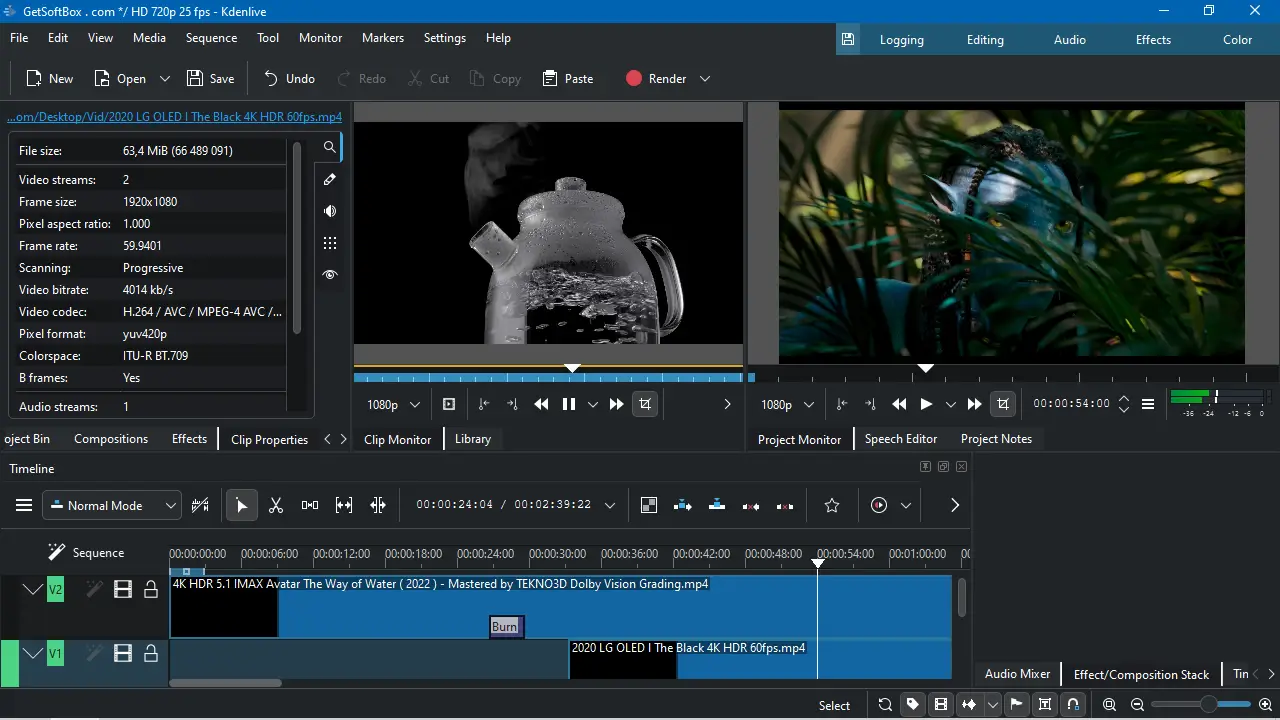Toggle snap magnet in status bar

click(1073, 704)
